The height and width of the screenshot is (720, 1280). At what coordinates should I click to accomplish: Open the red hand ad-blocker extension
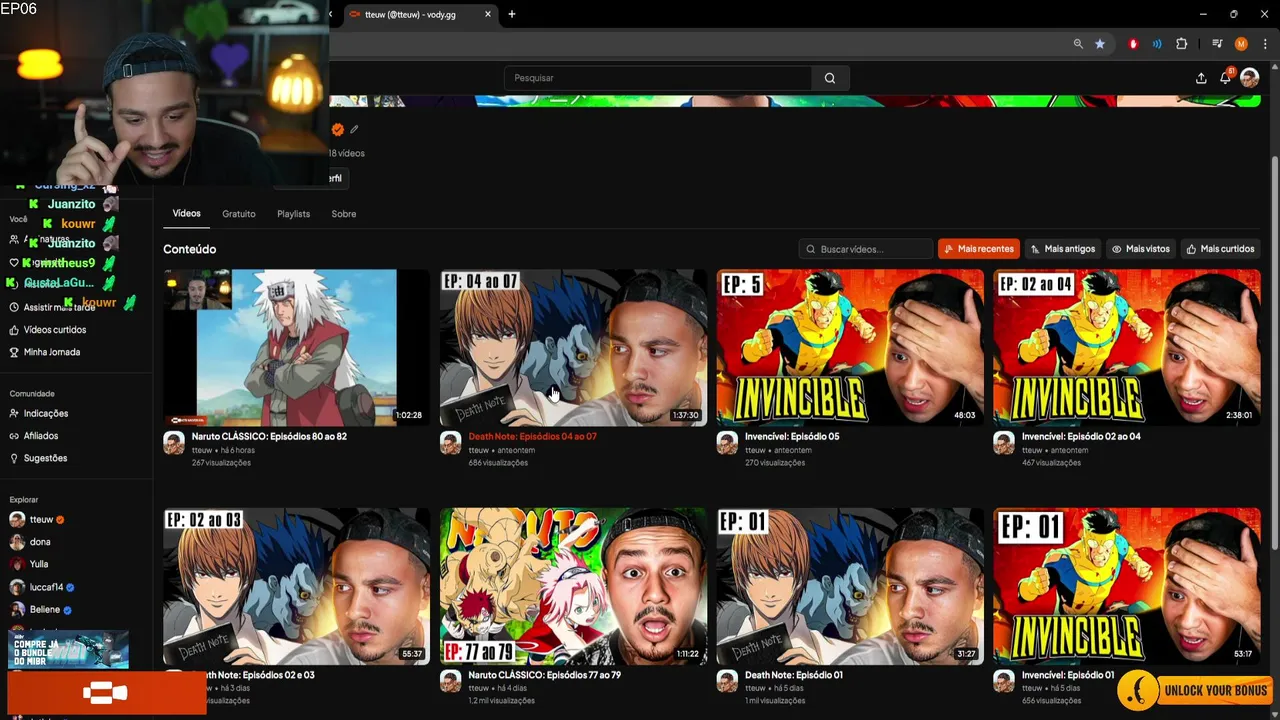click(x=1133, y=44)
